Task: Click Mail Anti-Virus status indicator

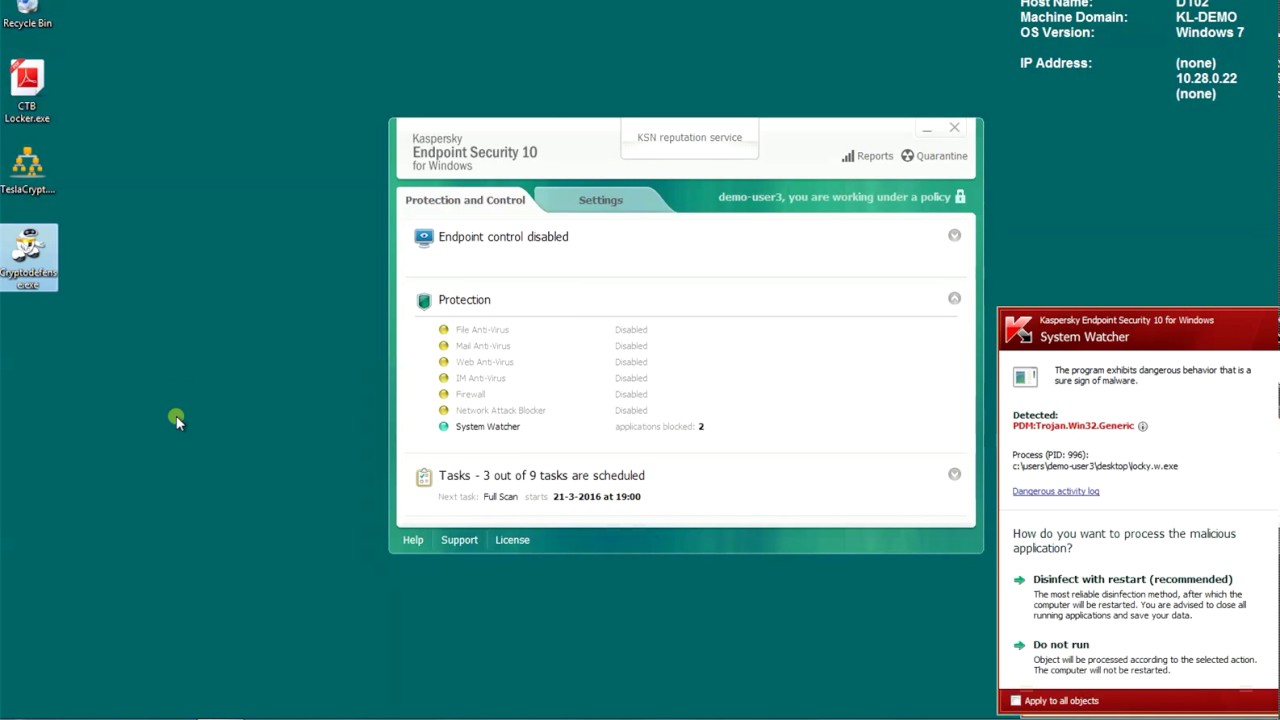Action: (443, 346)
